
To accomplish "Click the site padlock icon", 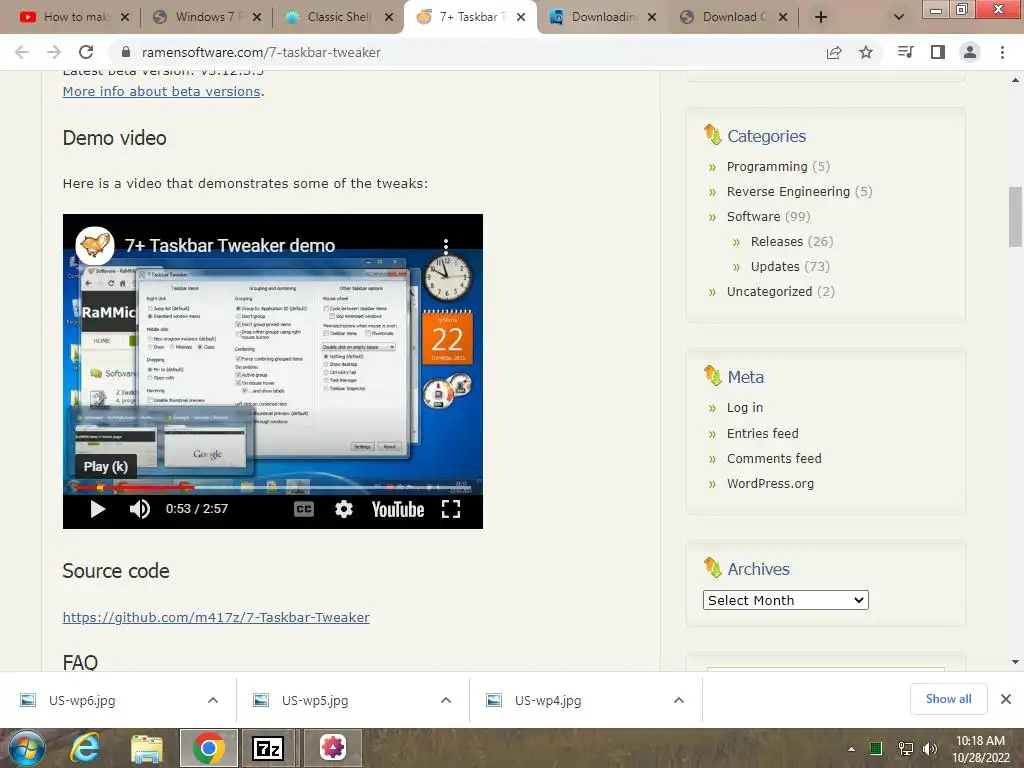I will click(x=126, y=52).
